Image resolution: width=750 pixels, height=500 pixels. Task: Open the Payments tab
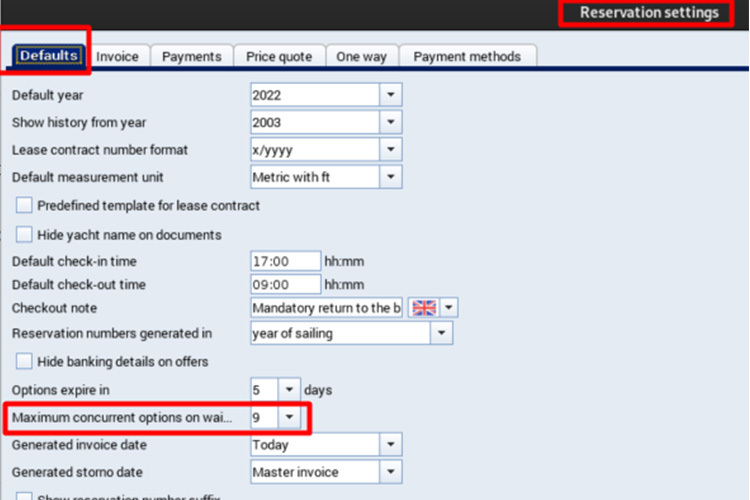[x=191, y=57]
